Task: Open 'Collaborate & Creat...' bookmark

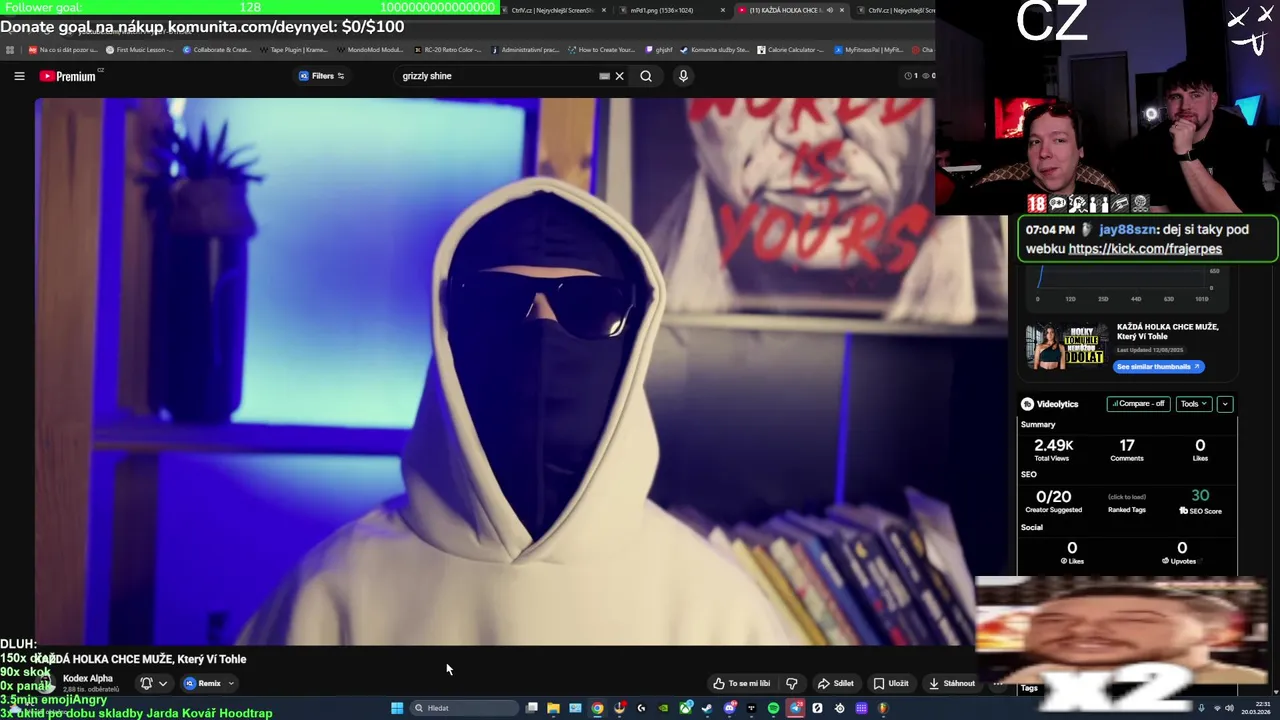Action: point(218,49)
